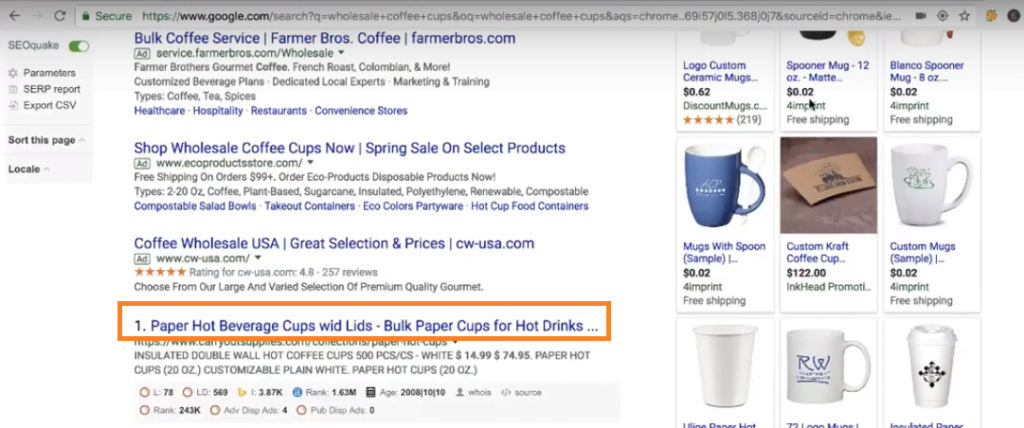
Task: Open dropdown arrow next to www.ecoproductsstore.com
Action: point(311,163)
